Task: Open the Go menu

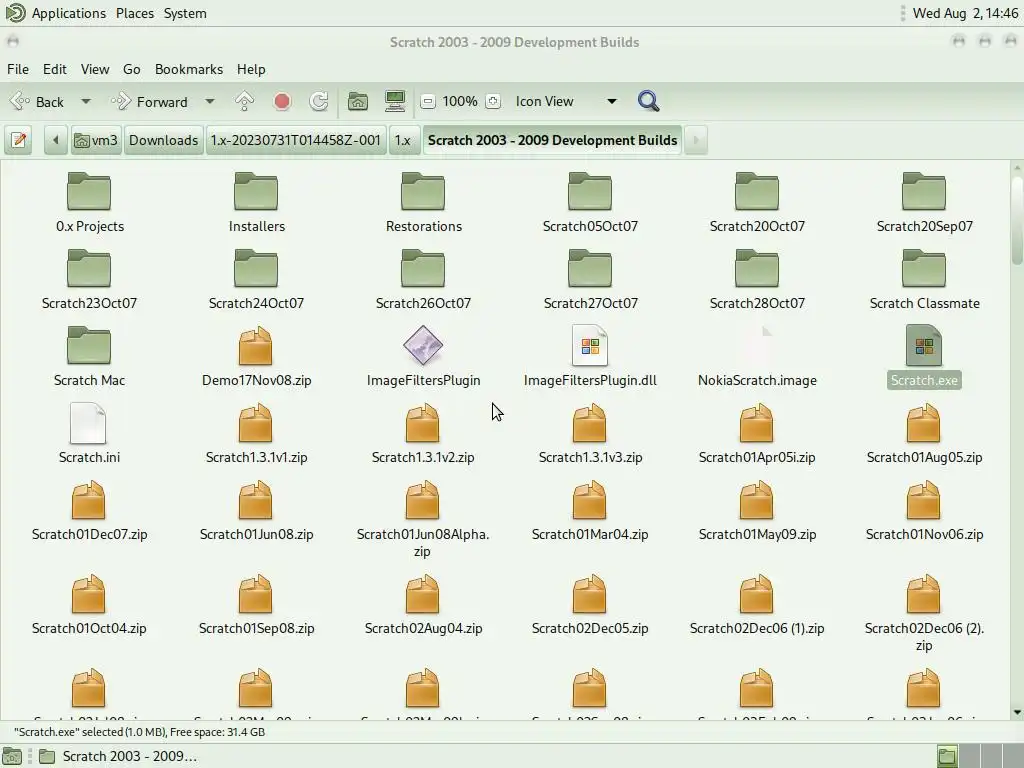Action: (x=131, y=69)
